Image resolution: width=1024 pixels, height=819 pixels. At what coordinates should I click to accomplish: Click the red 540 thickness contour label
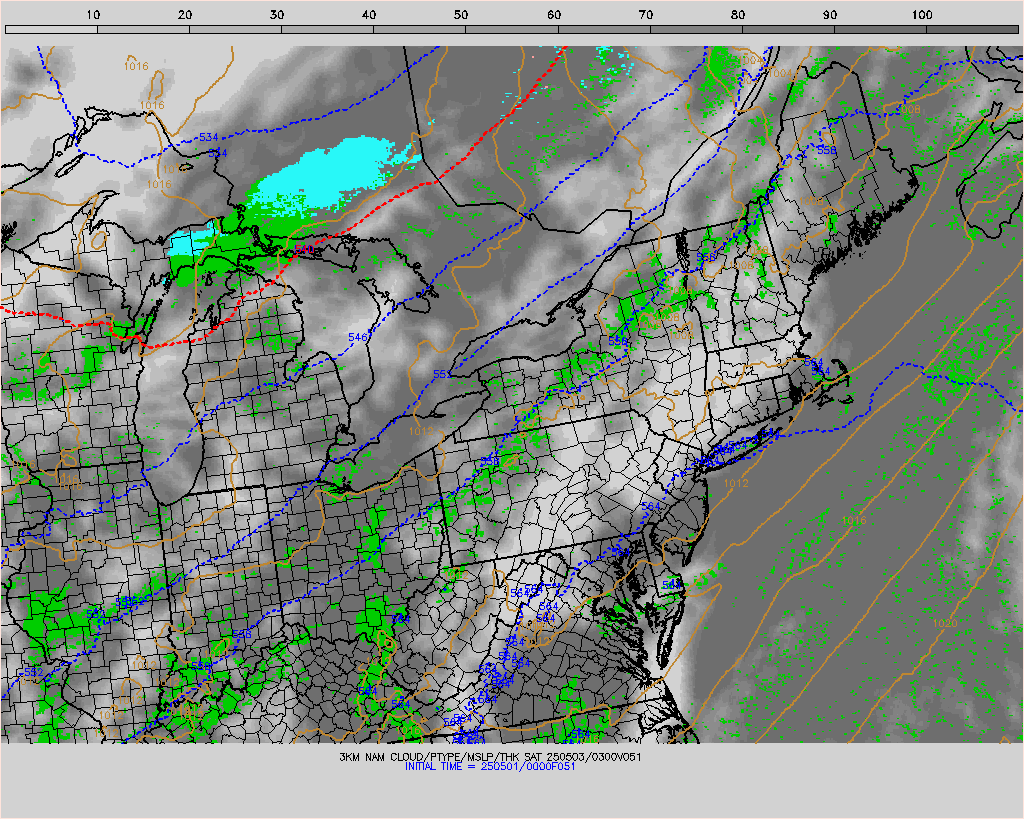pos(304,249)
